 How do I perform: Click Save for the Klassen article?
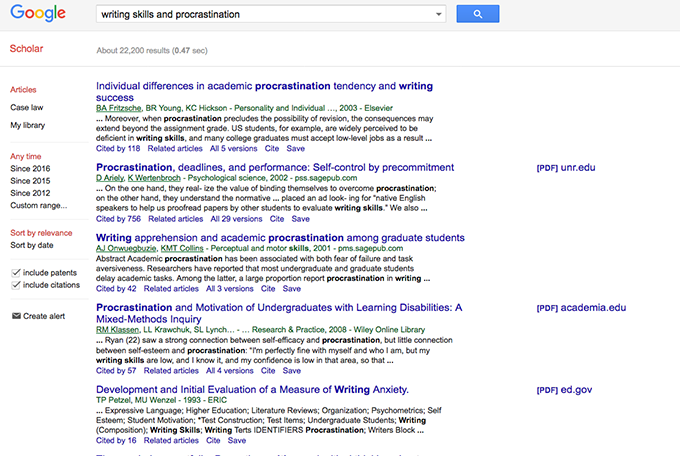[x=291, y=371]
